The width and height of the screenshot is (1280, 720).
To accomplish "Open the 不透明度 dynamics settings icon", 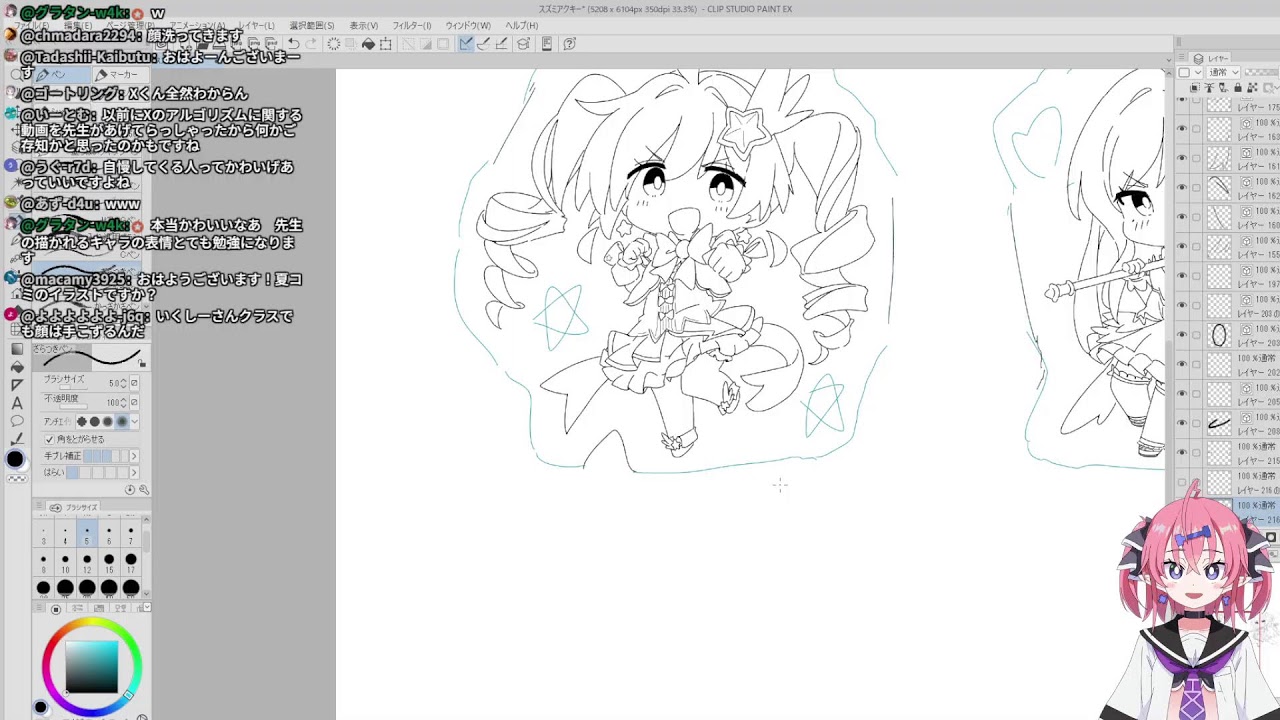I will 135,402.
